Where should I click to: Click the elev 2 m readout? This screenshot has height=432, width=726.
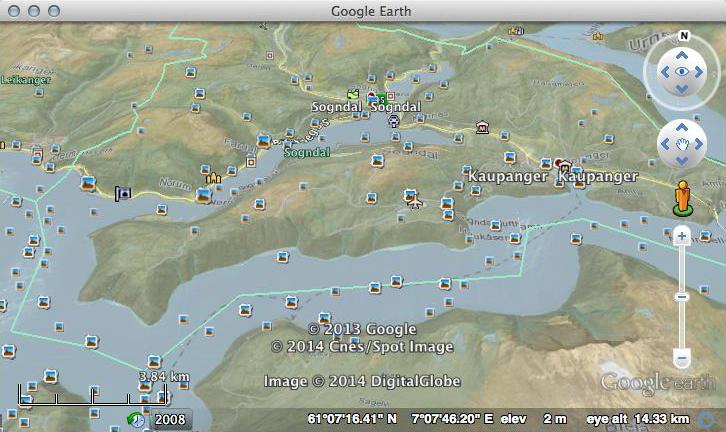[x=533, y=419]
